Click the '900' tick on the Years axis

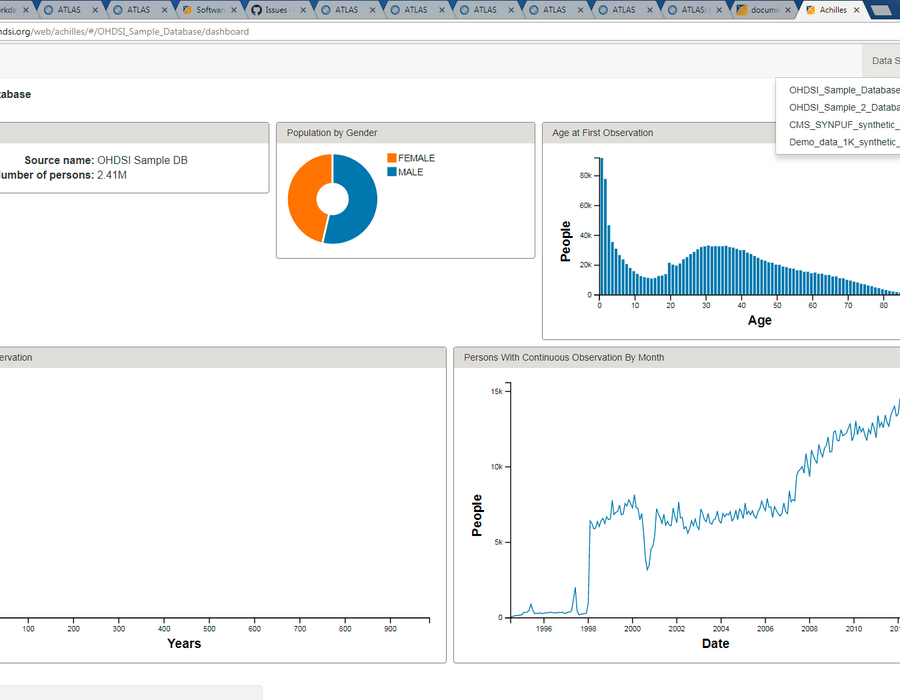click(x=390, y=629)
